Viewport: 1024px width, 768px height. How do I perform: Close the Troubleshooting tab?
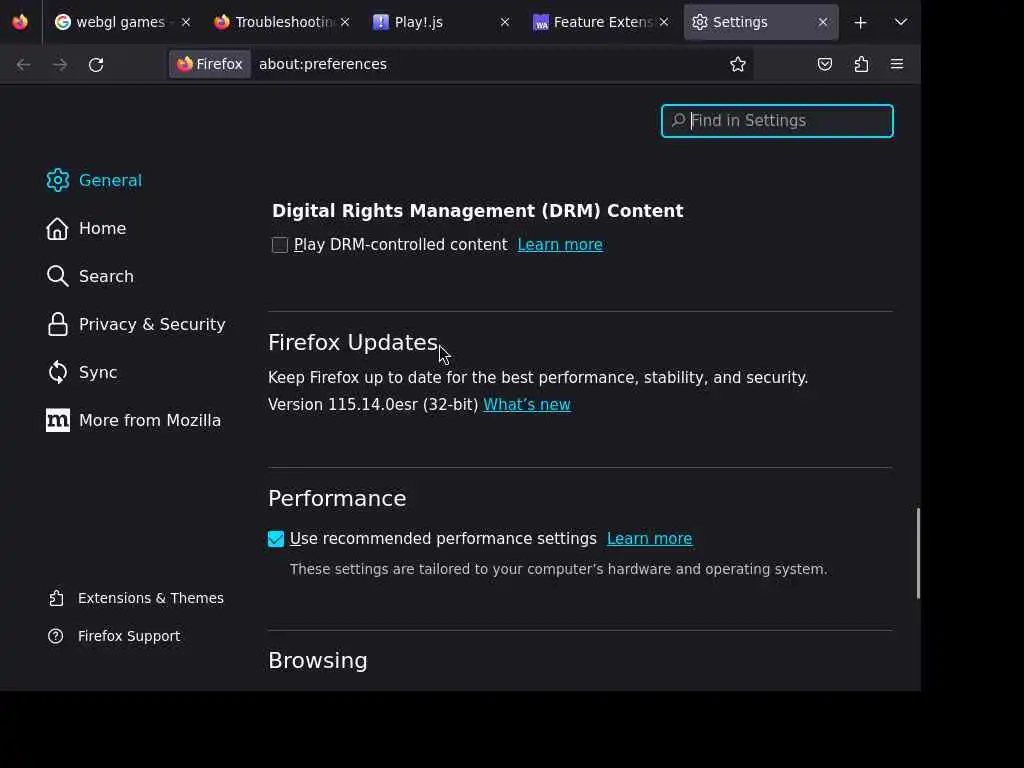pyautogui.click(x=345, y=22)
